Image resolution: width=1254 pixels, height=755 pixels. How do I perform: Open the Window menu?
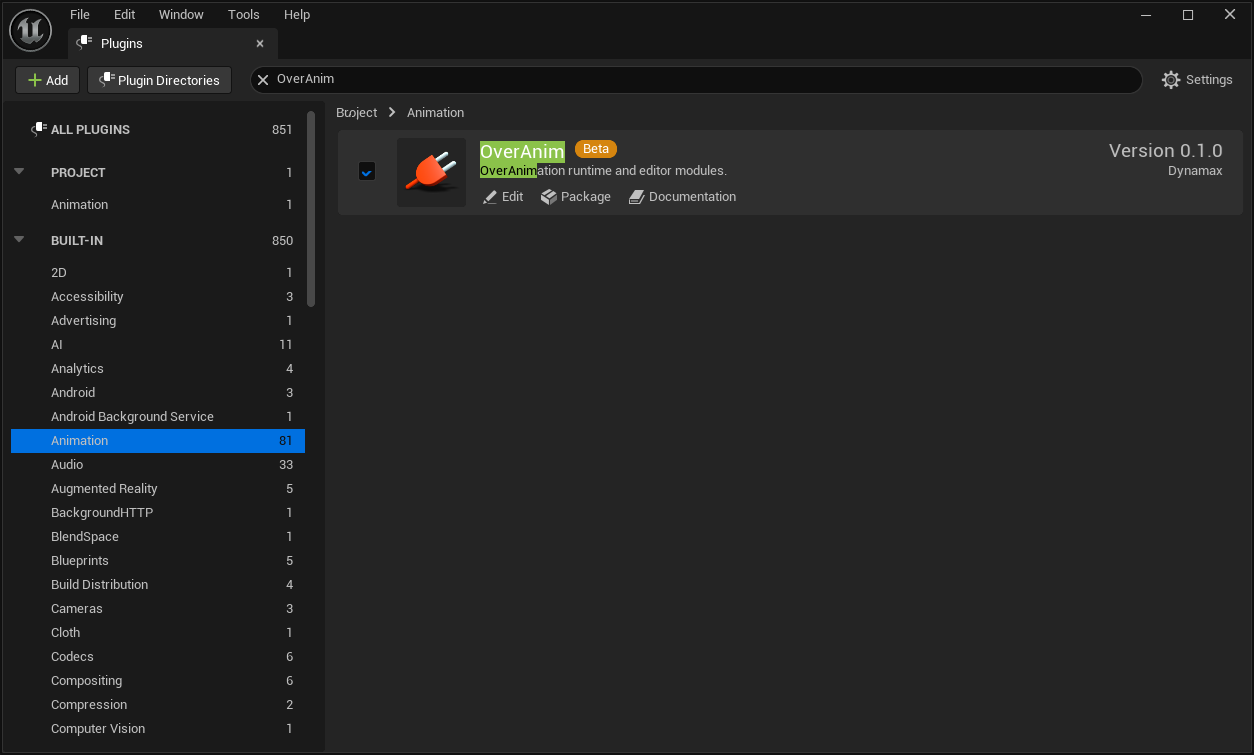pos(181,14)
